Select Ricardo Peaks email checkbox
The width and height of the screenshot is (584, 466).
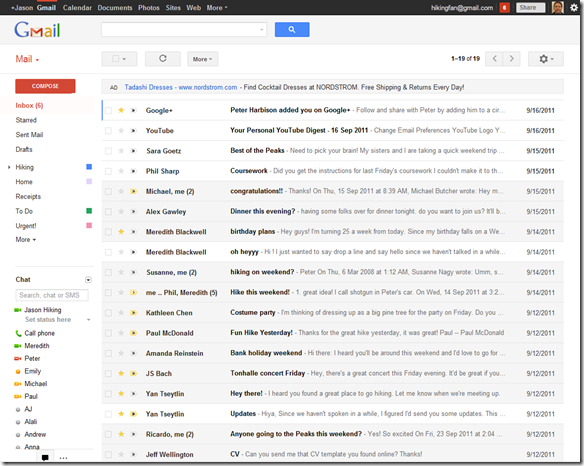coord(108,434)
